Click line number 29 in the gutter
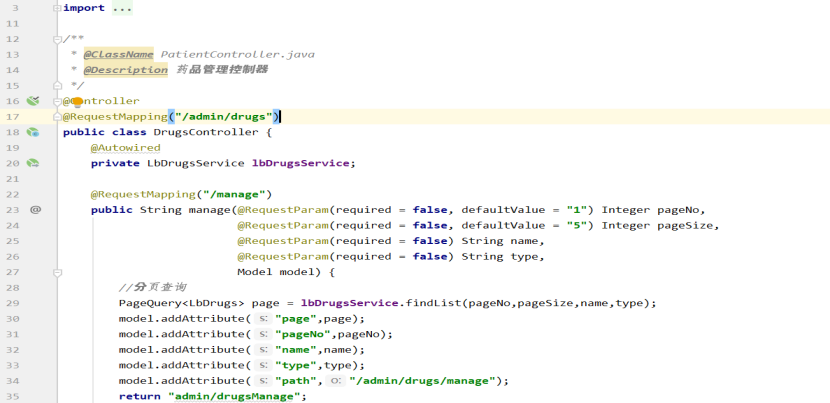This screenshot has height=403, width=830. point(13,303)
